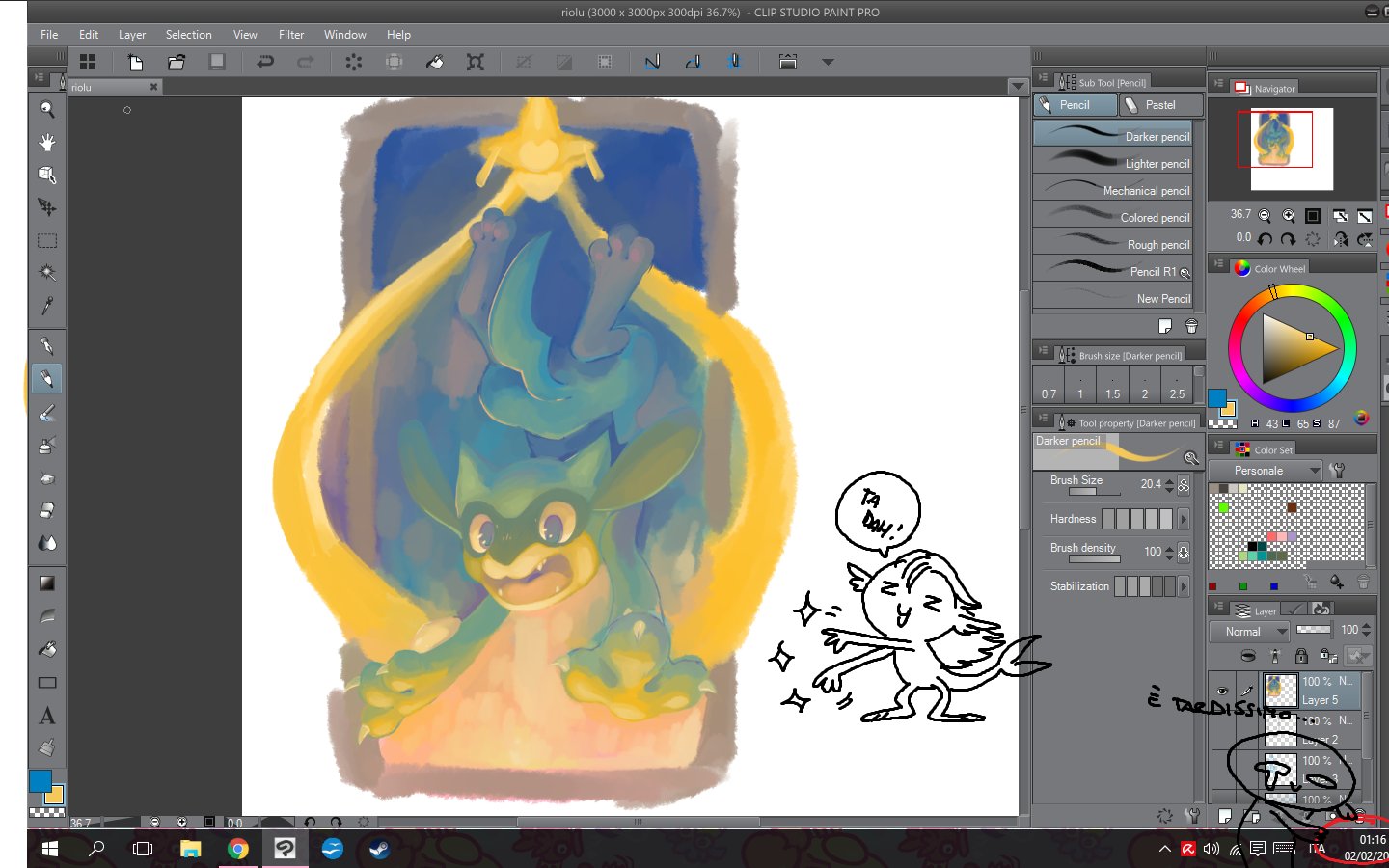Show hidden system tray icons chevron
The height and width of the screenshot is (868, 1389).
[1165, 849]
